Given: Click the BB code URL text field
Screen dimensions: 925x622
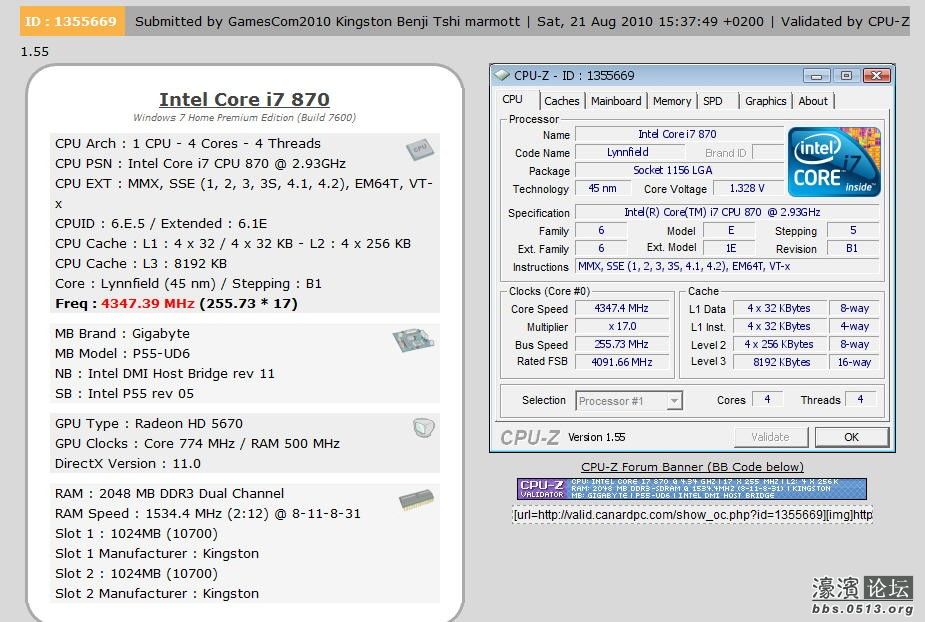Looking at the screenshot, I should [x=693, y=515].
